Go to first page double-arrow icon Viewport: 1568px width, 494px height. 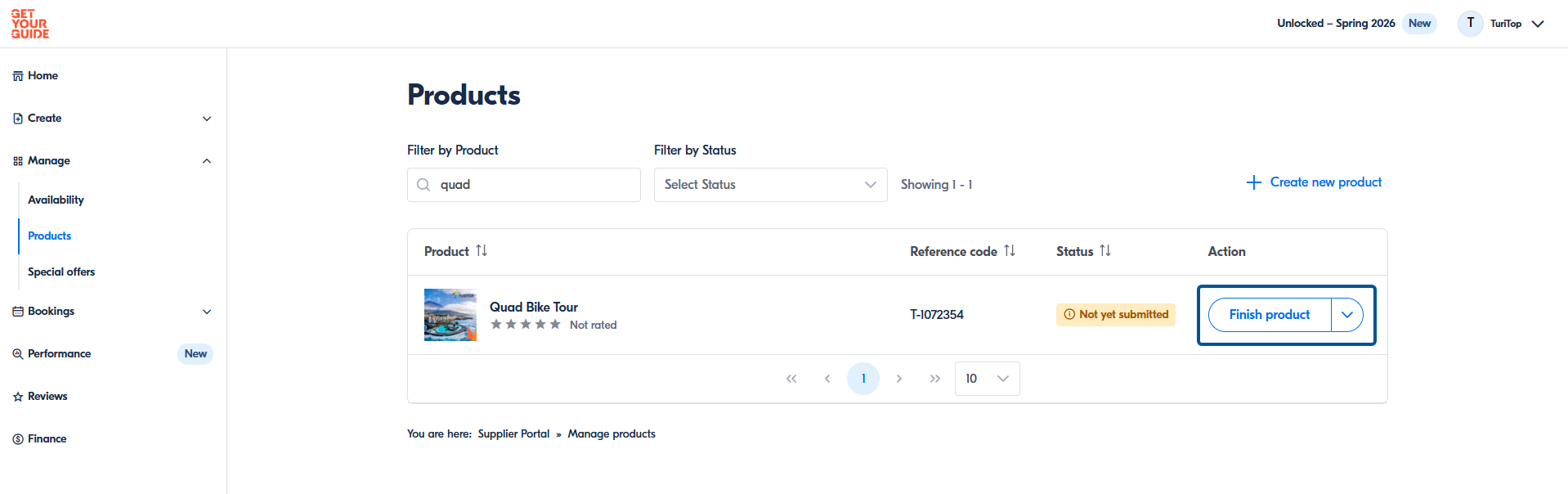point(791,379)
